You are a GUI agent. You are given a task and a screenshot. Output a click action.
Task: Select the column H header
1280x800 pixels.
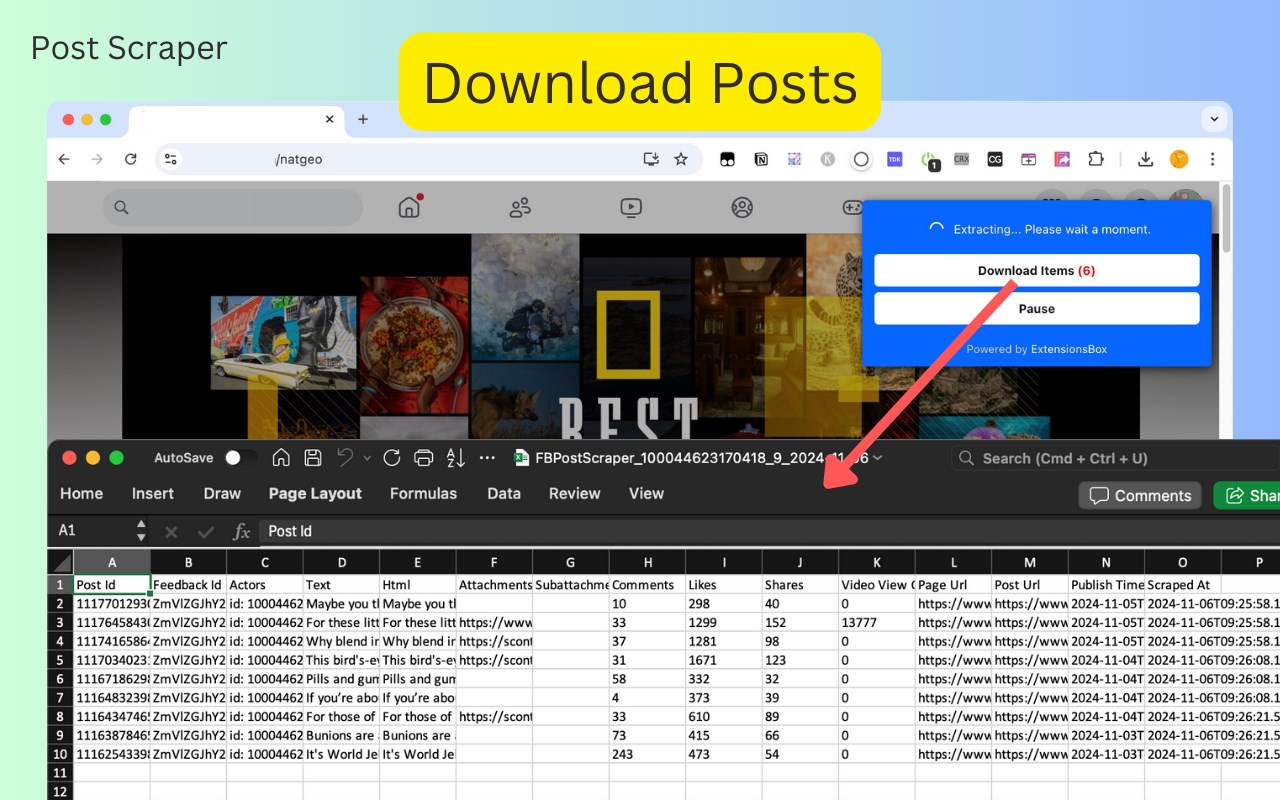pyautogui.click(x=647, y=563)
